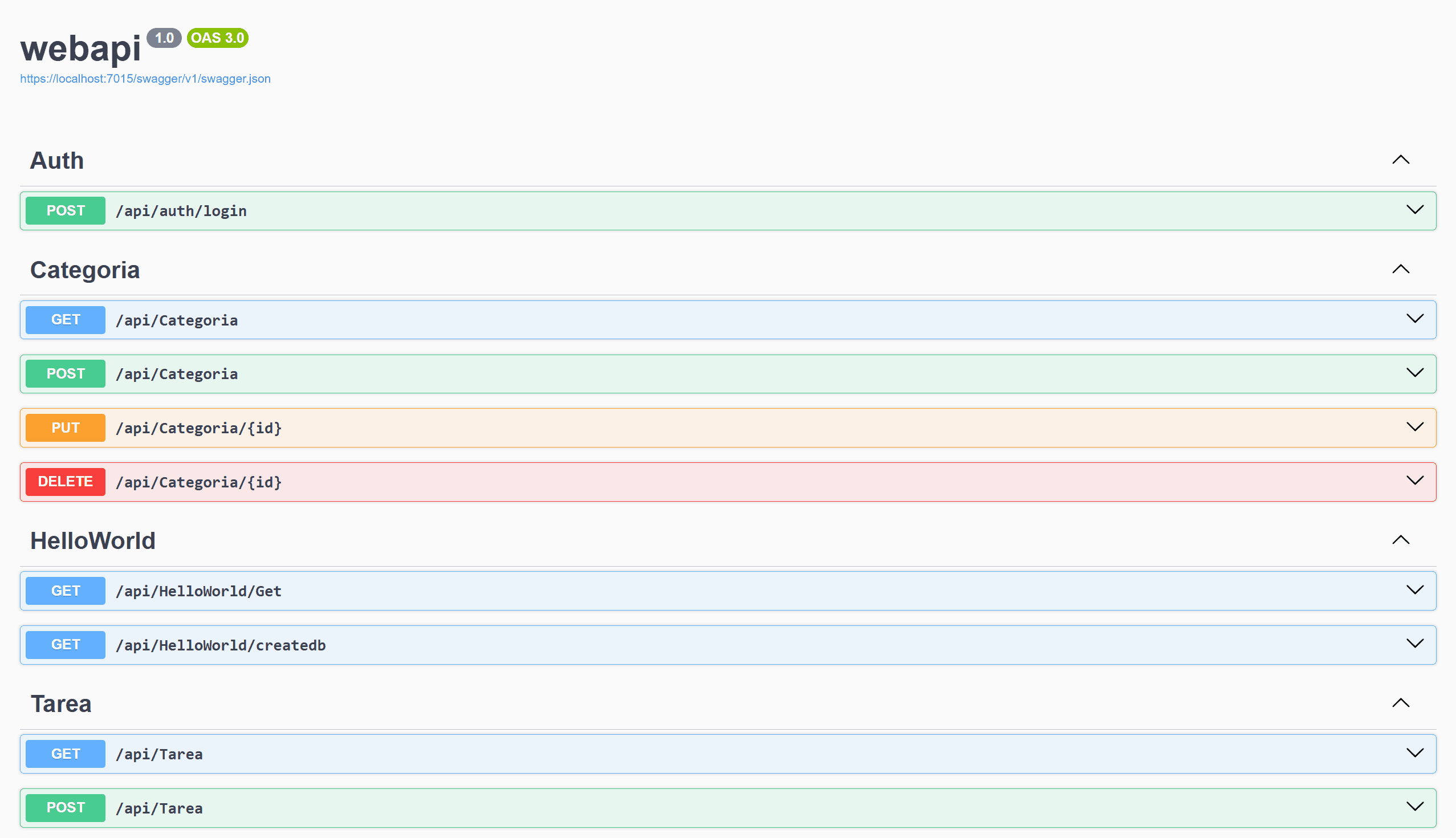This screenshot has width=1456, height=838.
Task: Collapse the Auth section chevron
Action: pyautogui.click(x=1401, y=160)
